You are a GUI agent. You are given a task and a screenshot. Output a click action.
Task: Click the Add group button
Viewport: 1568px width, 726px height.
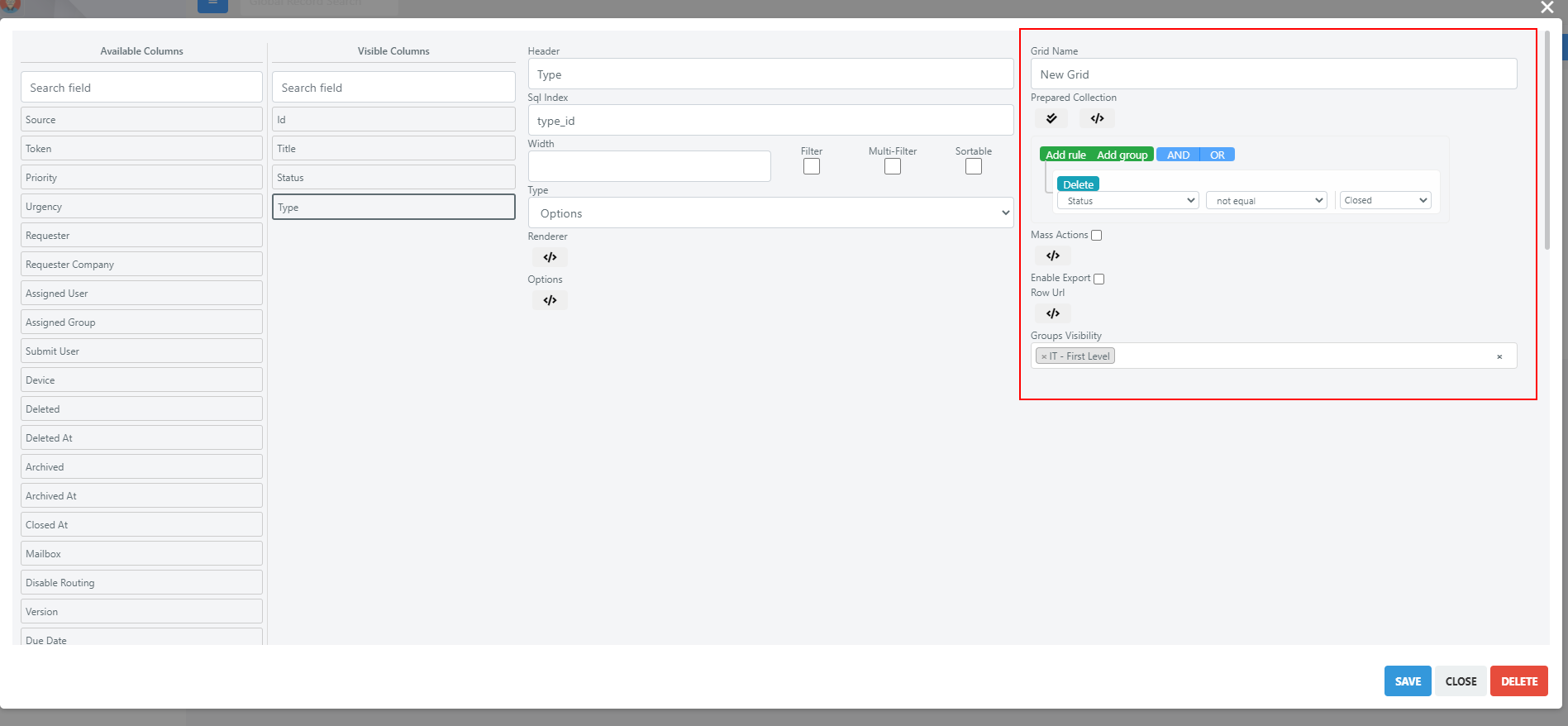click(1122, 155)
